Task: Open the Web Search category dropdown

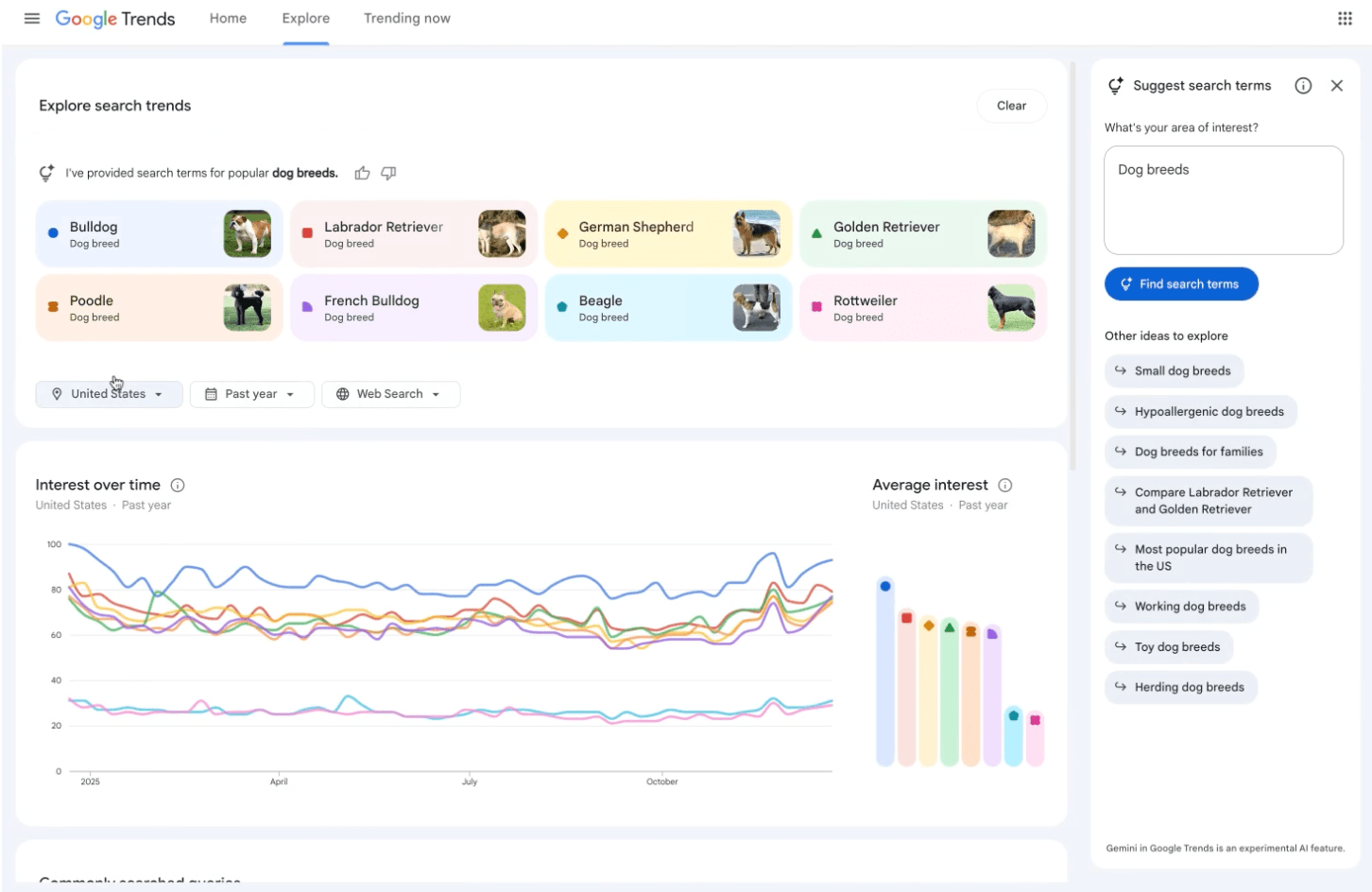Action: (390, 394)
